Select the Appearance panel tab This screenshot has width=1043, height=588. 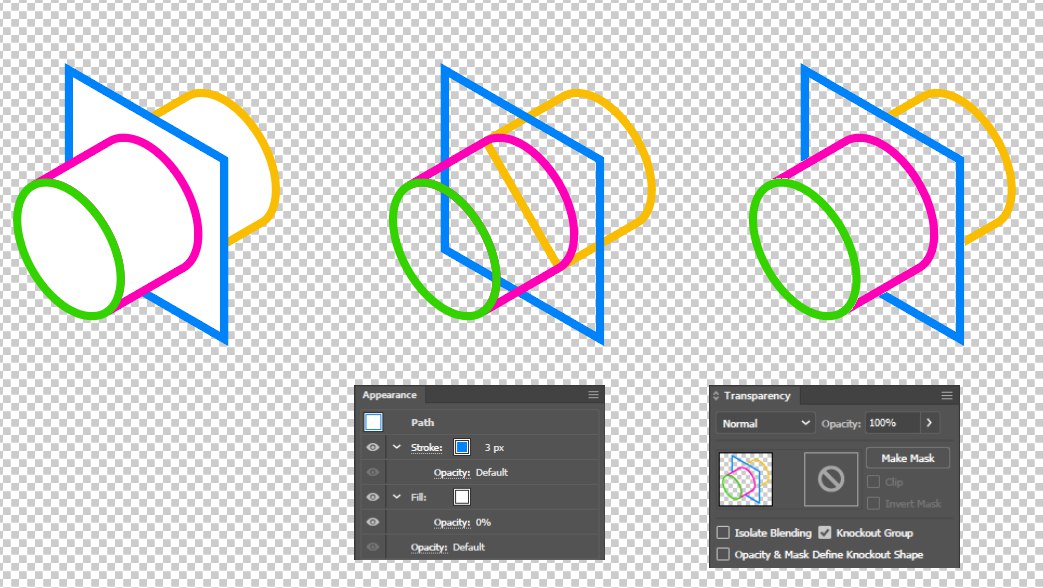(390, 395)
